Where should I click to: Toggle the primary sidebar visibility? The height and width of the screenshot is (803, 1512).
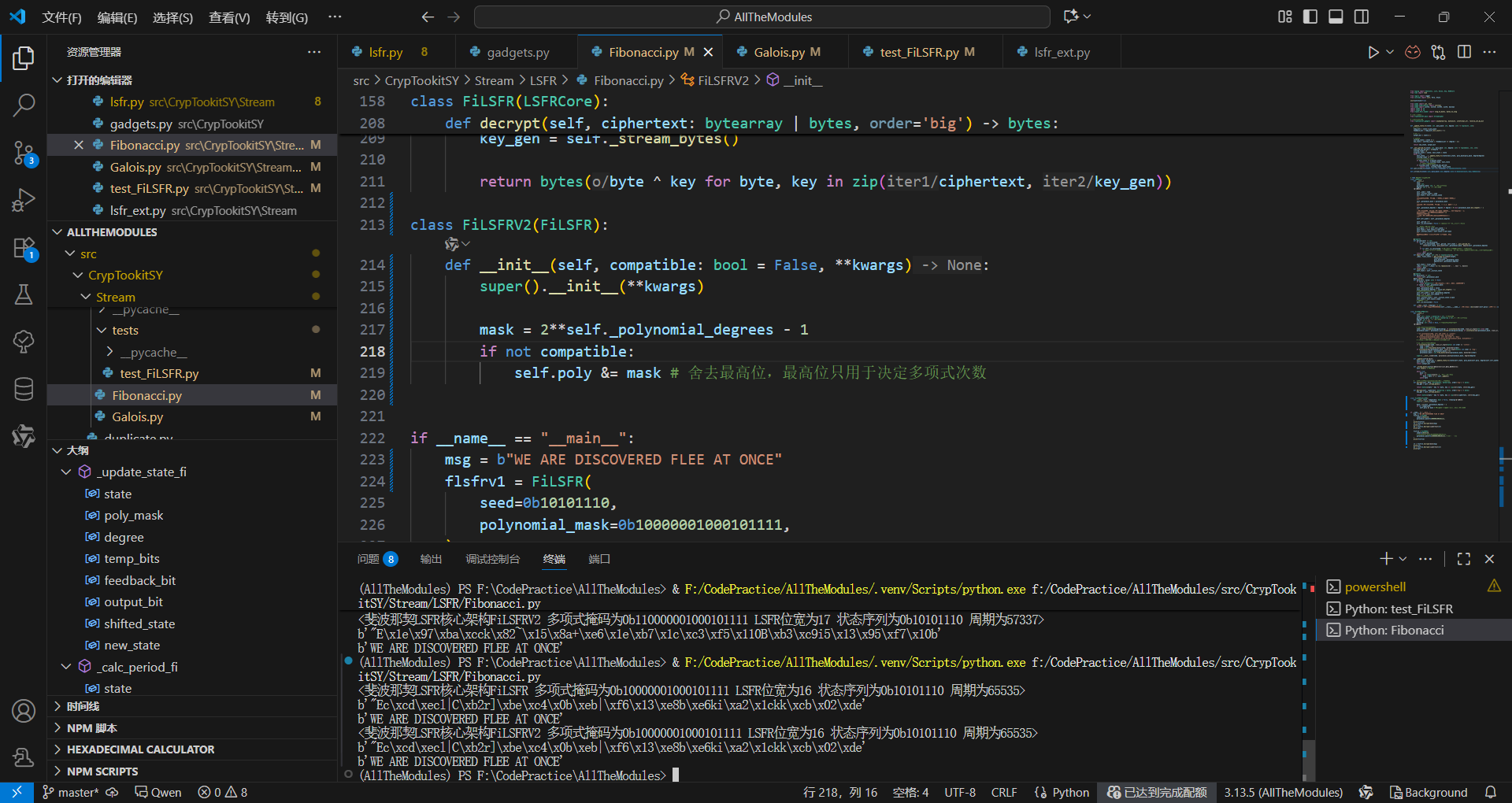[1310, 17]
